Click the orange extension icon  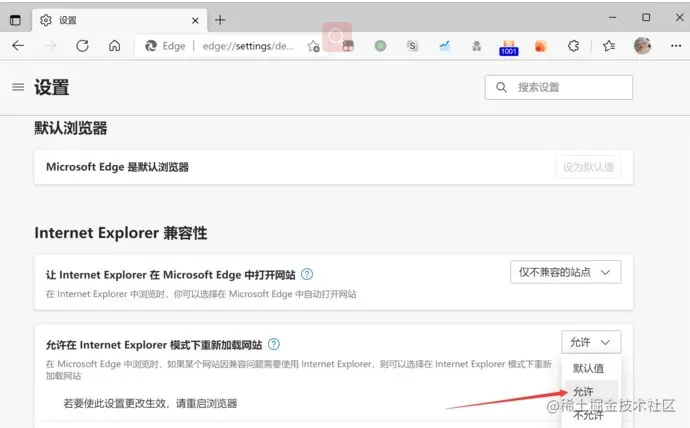pos(541,46)
